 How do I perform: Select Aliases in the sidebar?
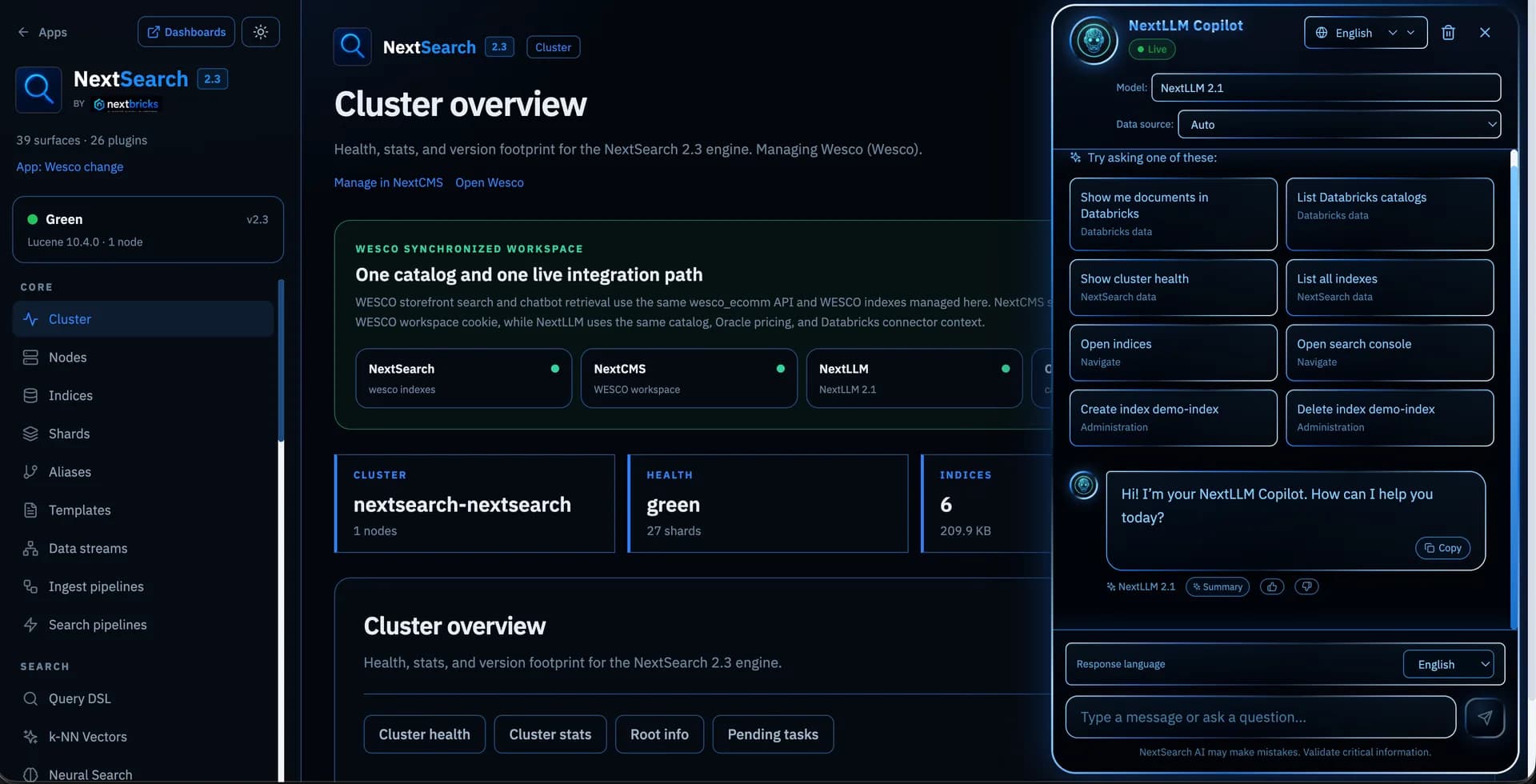click(x=143, y=472)
